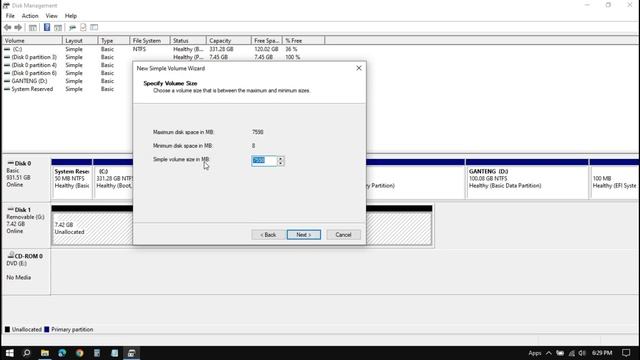
Task: Close the New Simple Volume Wizard dialog
Action: point(359,68)
